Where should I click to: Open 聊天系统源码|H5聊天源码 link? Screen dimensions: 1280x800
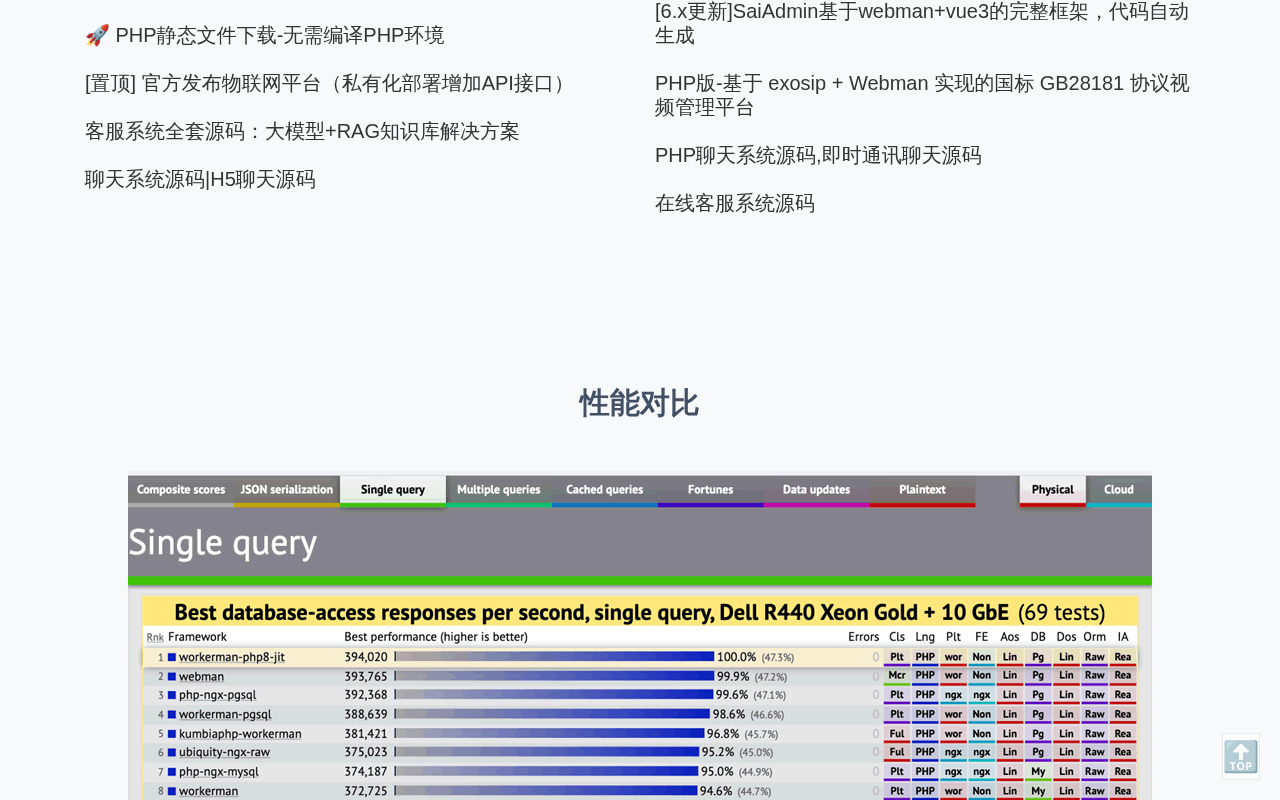coord(200,179)
